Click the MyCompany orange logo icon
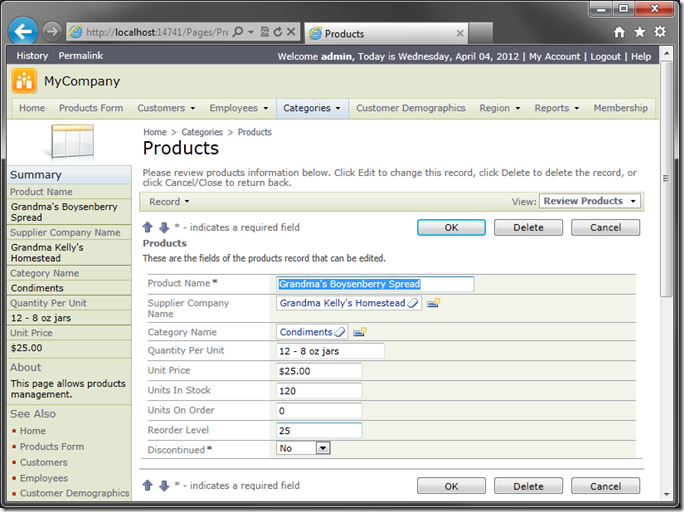The height and width of the screenshot is (512, 684). tap(24, 81)
